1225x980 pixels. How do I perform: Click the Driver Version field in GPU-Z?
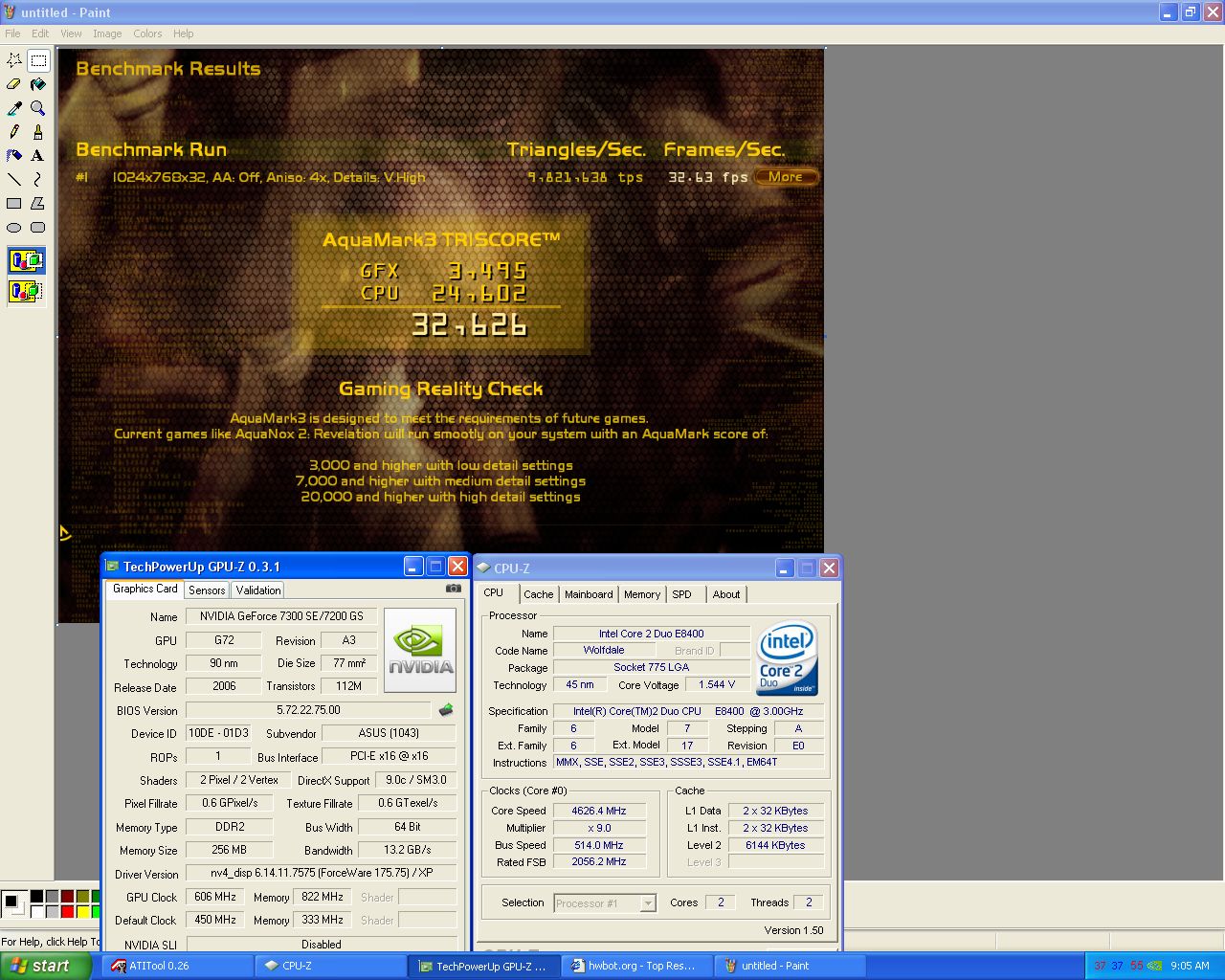tap(322, 873)
